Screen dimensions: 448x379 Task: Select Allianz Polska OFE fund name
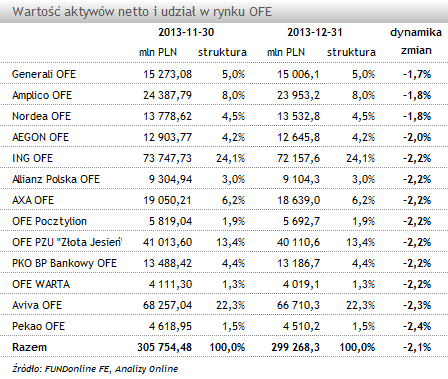(x=56, y=179)
